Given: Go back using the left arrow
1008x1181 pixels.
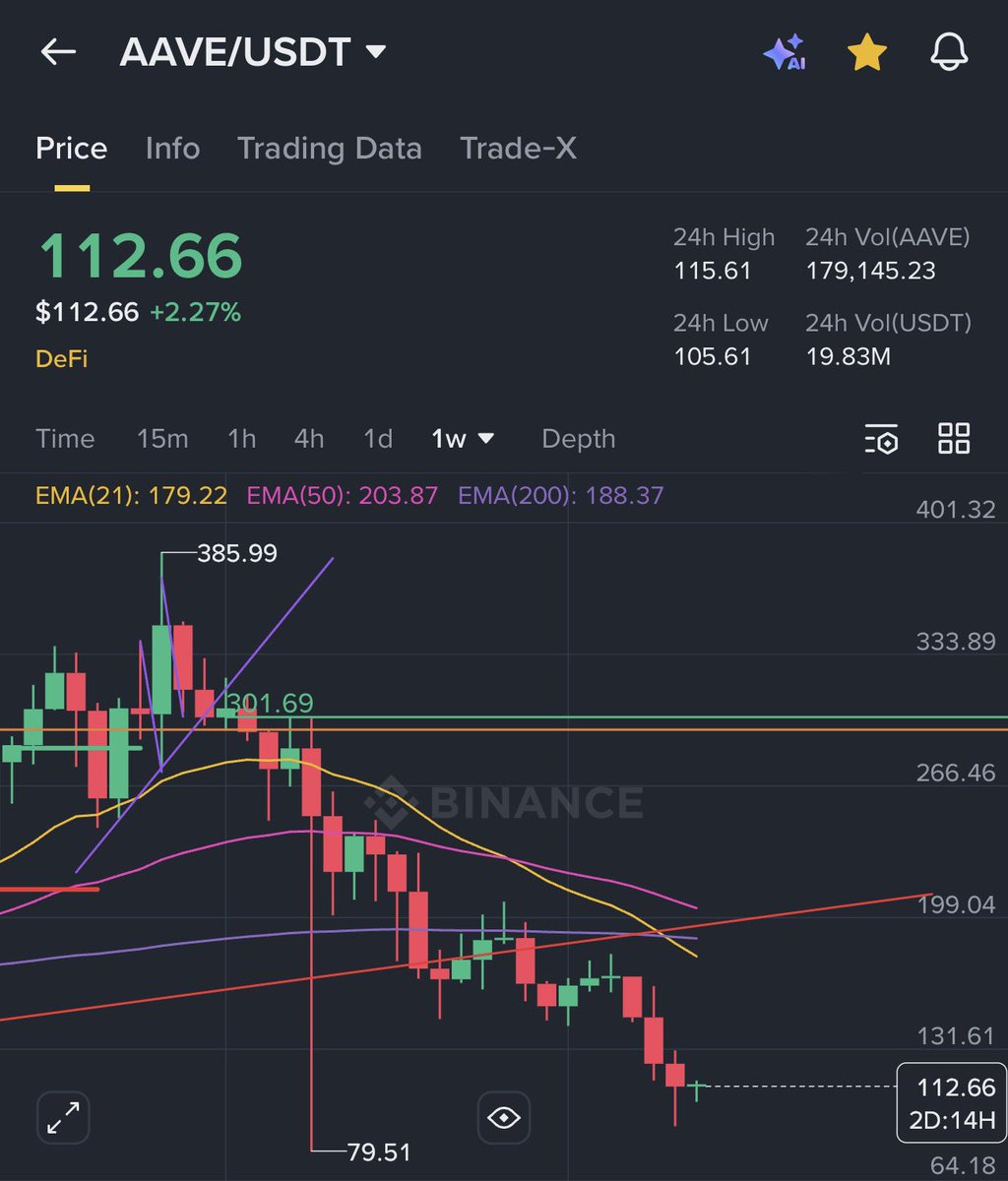Looking at the screenshot, I should tap(58, 52).
